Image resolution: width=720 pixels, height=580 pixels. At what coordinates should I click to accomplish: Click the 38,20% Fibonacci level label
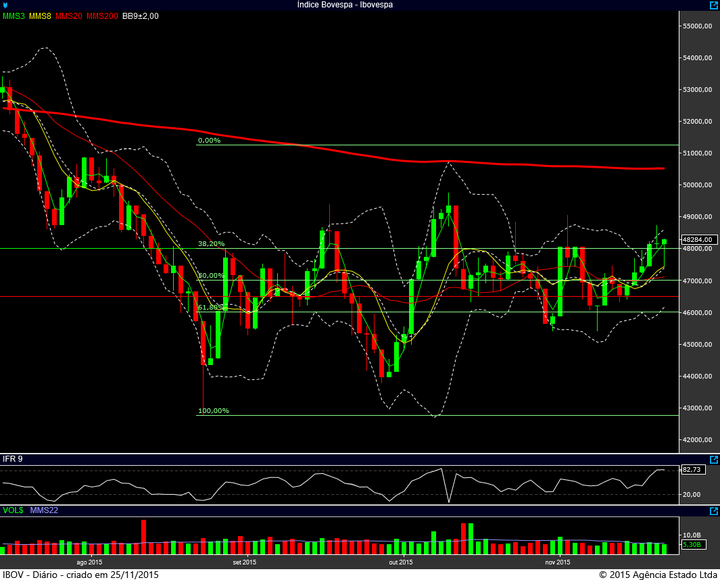coord(211,243)
